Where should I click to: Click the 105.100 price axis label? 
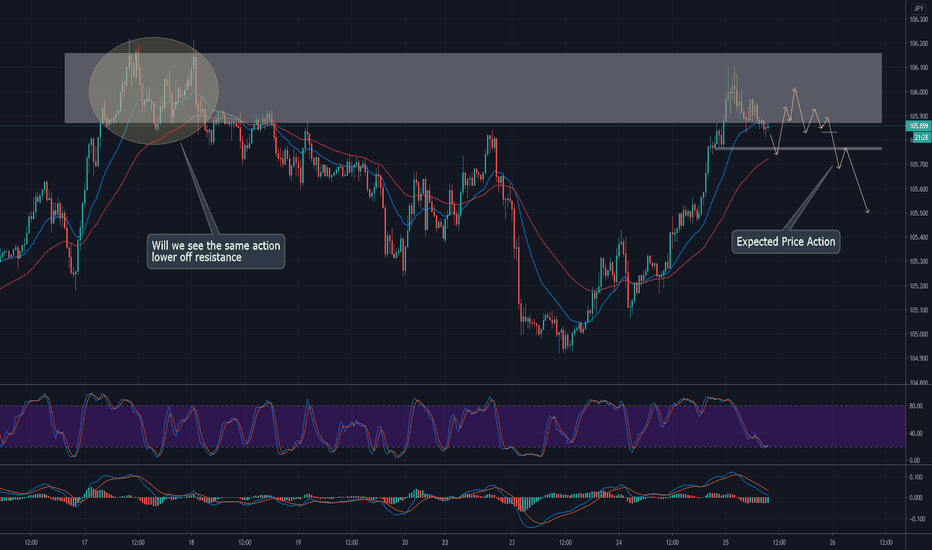[x=918, y=310]
